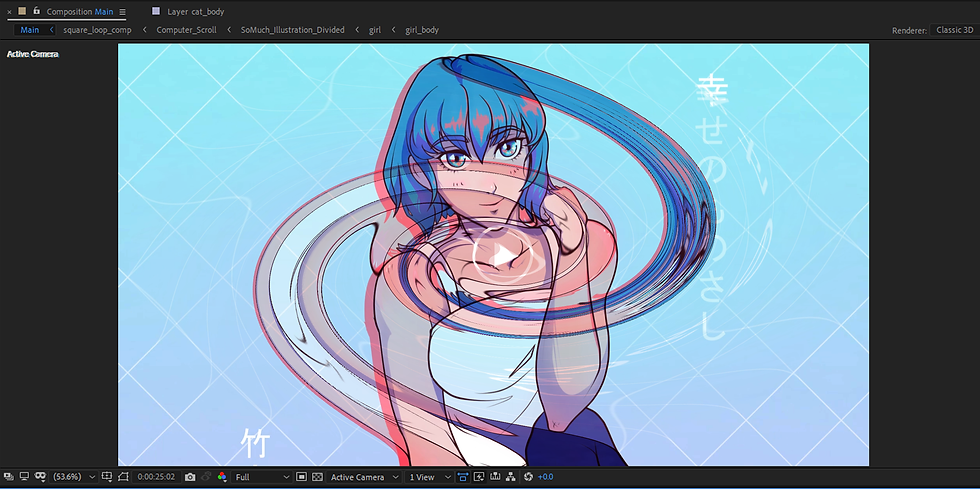
Task: Select the Composition Main tab
Action: tap(80, 12)
